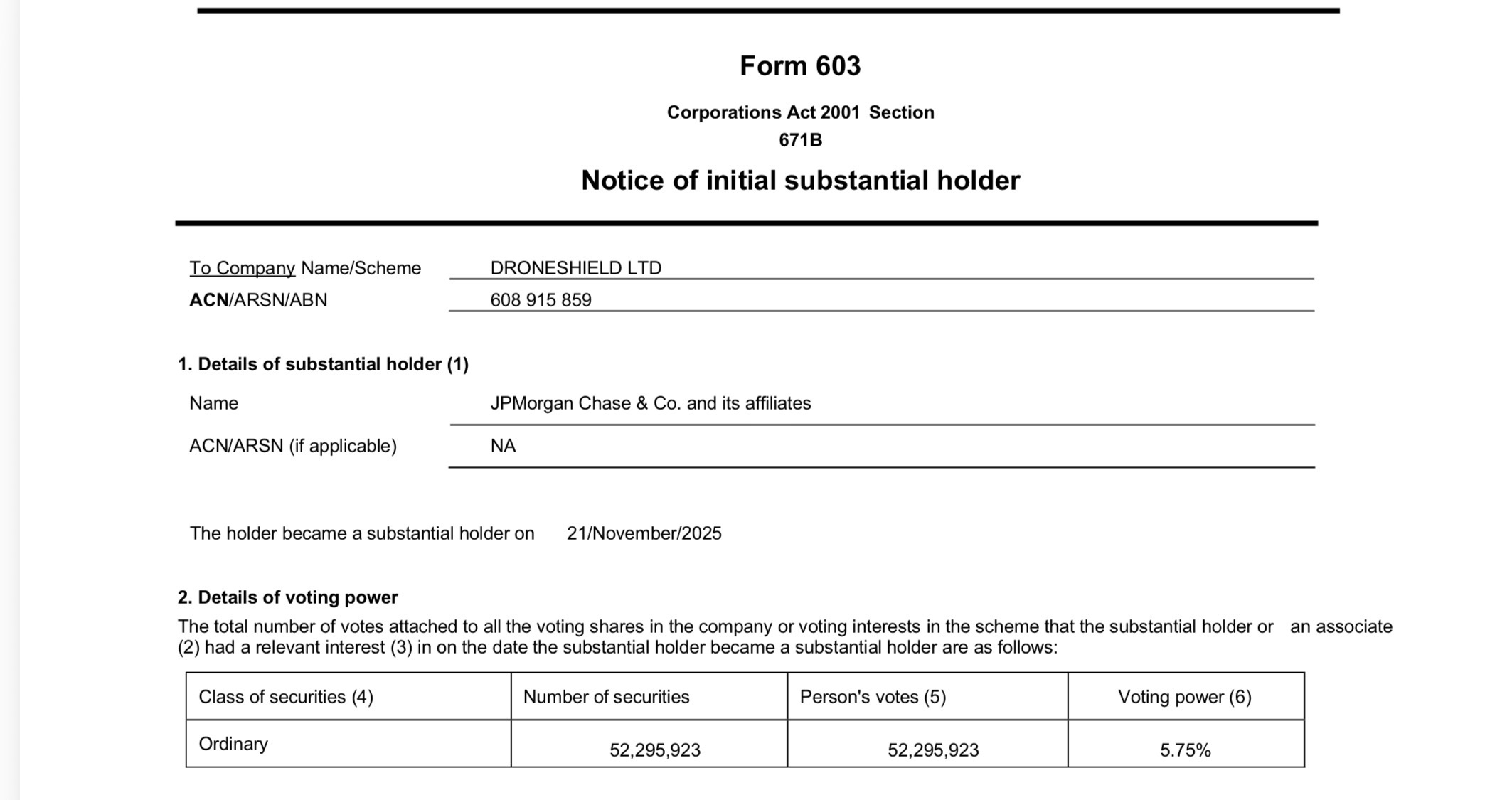Click the Voting power column header
Image resolution: width=1512 pixels, height=800 pixels.
1184,697
